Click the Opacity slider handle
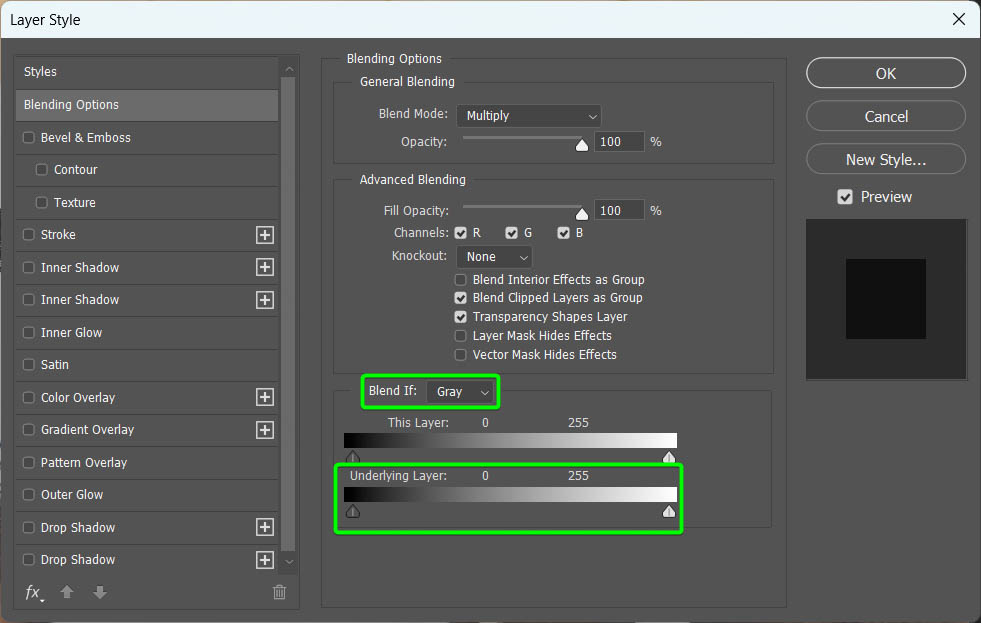981x623 pixels. click(582, 145)
